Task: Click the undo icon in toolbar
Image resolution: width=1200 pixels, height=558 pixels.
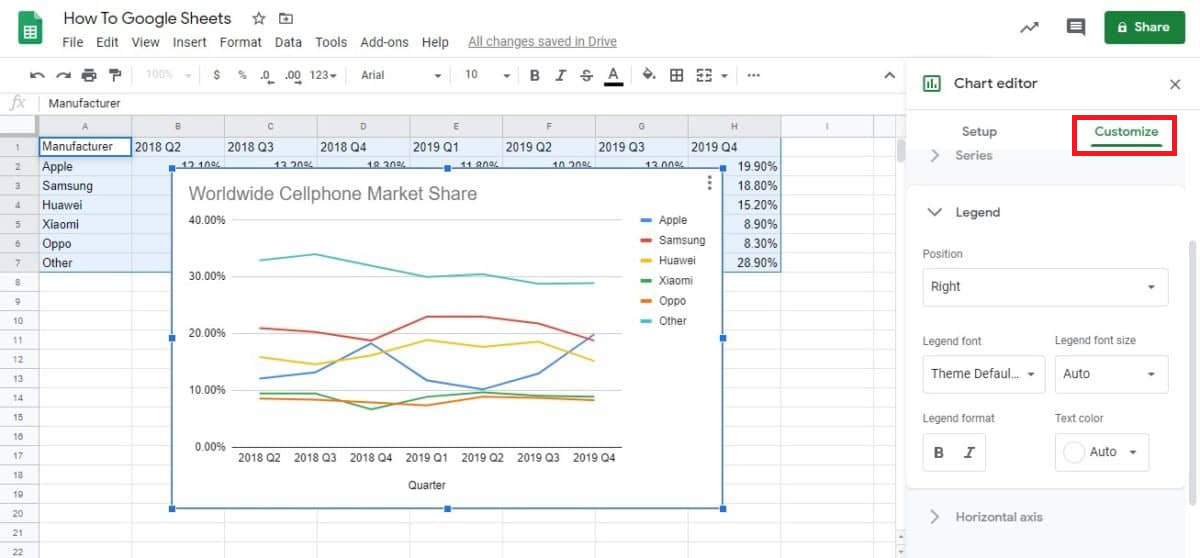Action: [x=37, y=75]
